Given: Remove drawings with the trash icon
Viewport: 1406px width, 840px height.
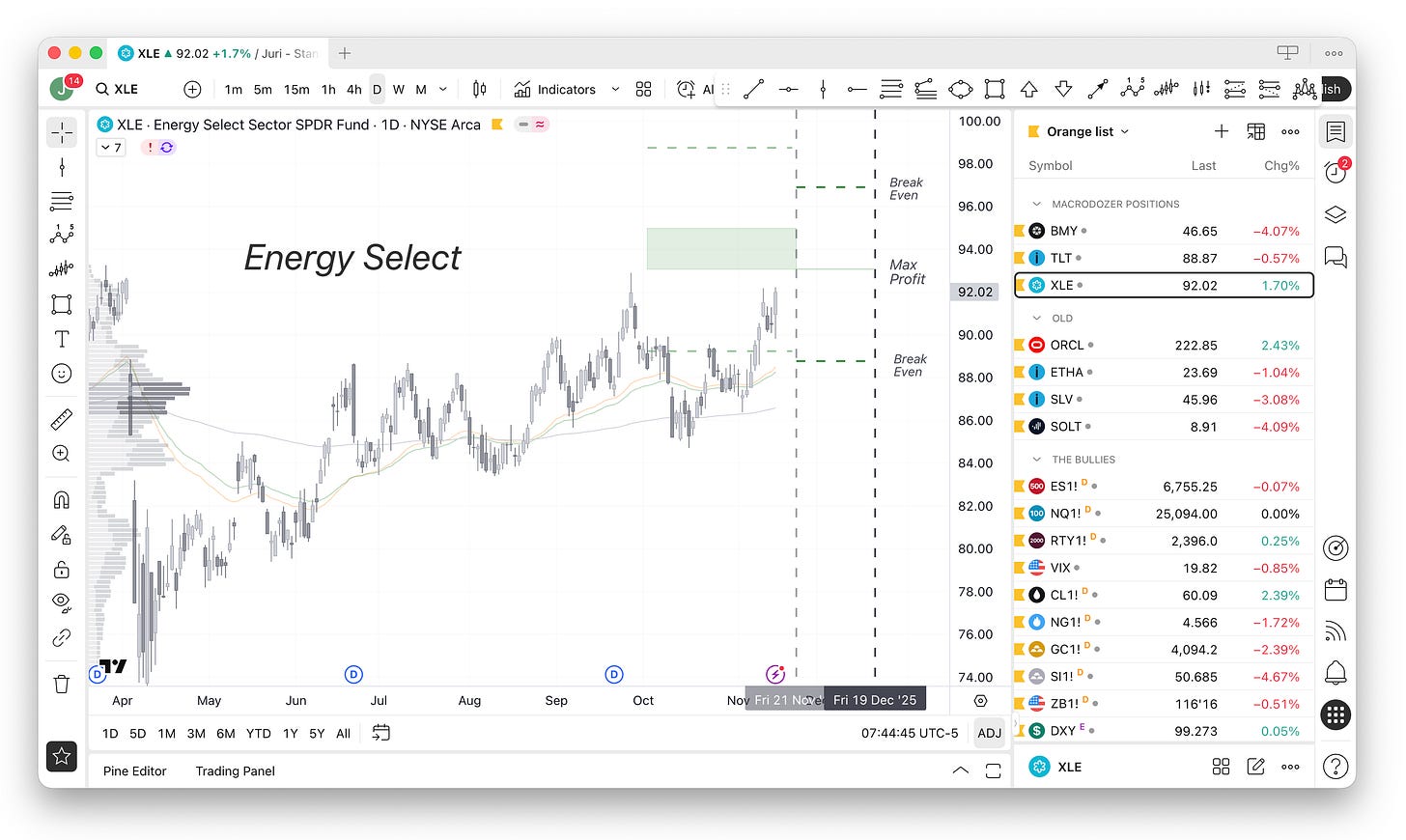Looking at the screenshot, I should (x=62, y=684).
